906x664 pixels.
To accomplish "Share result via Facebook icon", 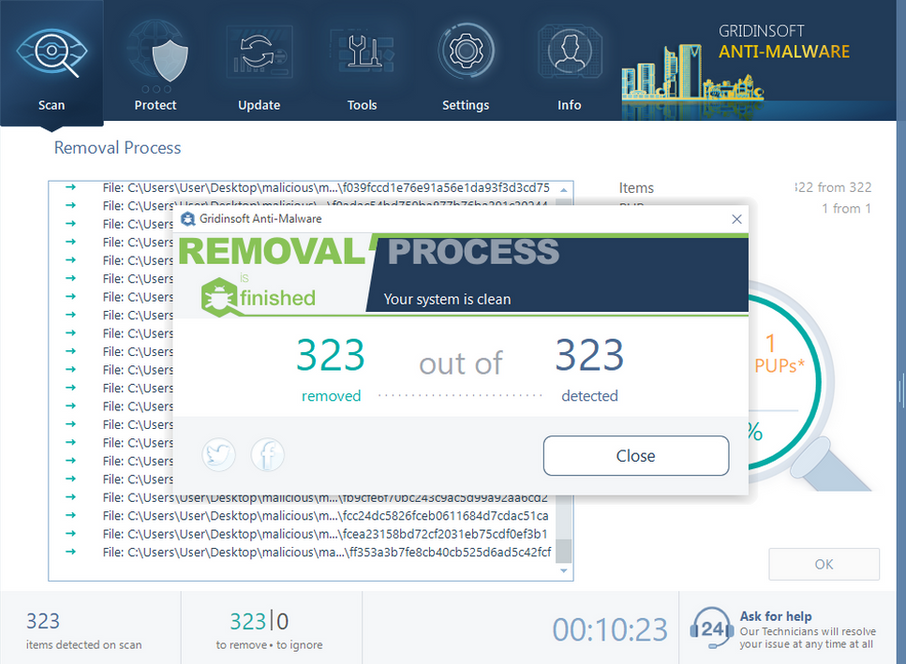I will coord(267,456).
